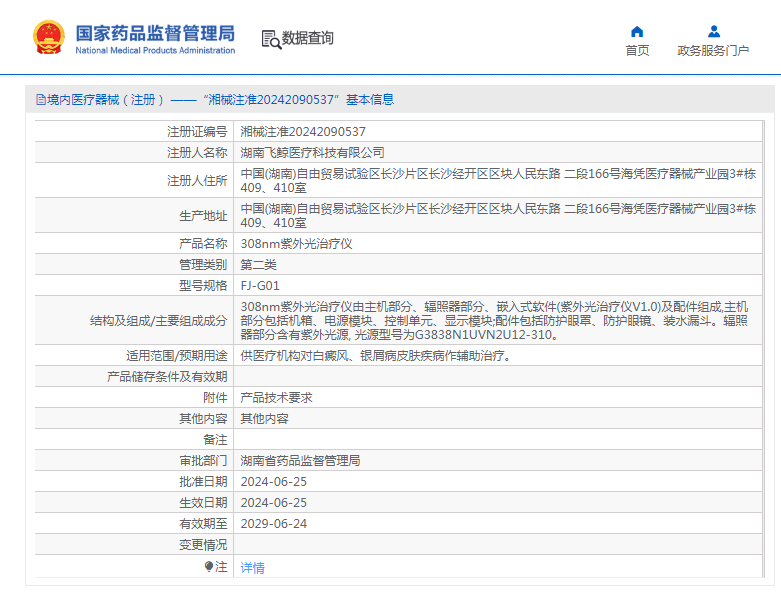Open the 政务服务门户 link
The height and width of the screenshot is (601, 781).
tap(713, 50)
